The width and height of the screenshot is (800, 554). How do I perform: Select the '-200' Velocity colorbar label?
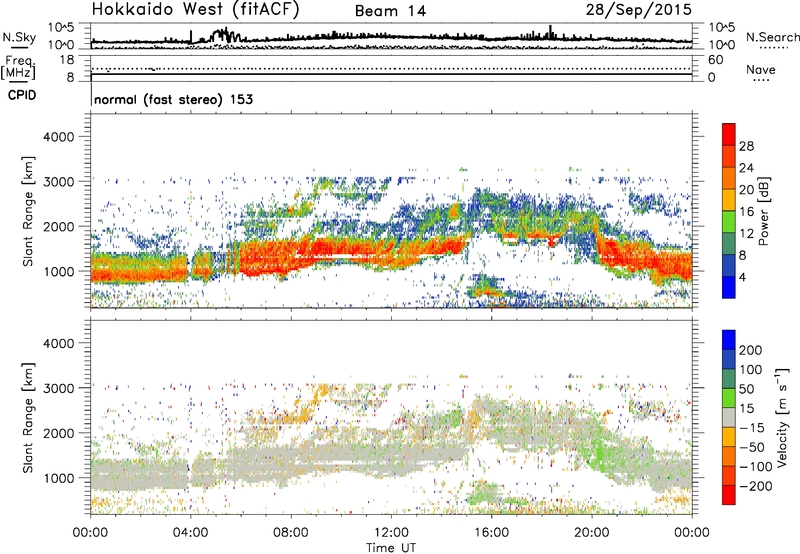[x=755, y=486]
